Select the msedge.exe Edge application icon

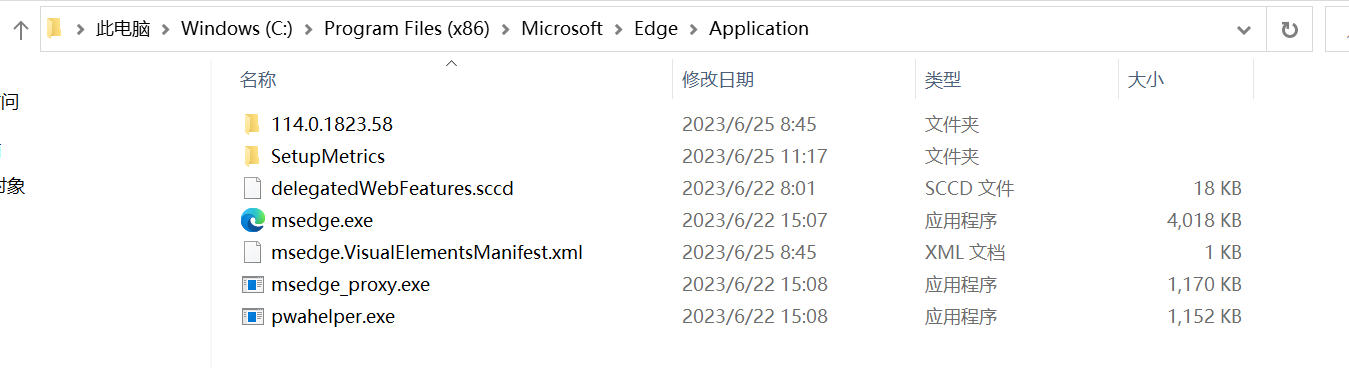(253, 220)
